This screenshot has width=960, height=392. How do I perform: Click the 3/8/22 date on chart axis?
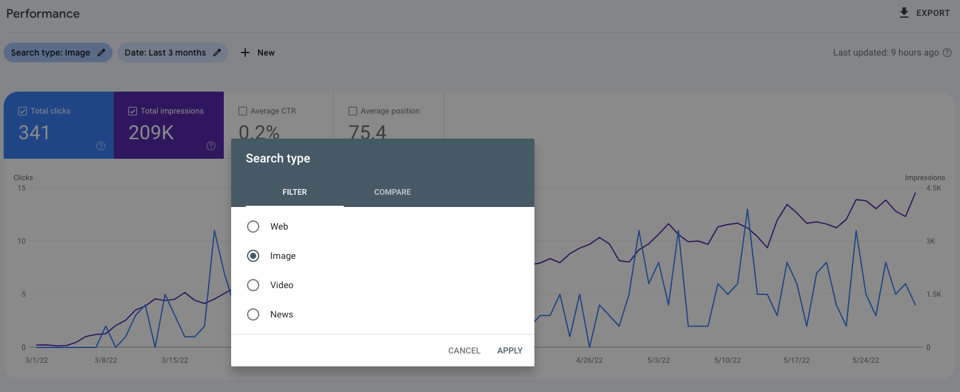pyautogui.click(x=105, y=360)
